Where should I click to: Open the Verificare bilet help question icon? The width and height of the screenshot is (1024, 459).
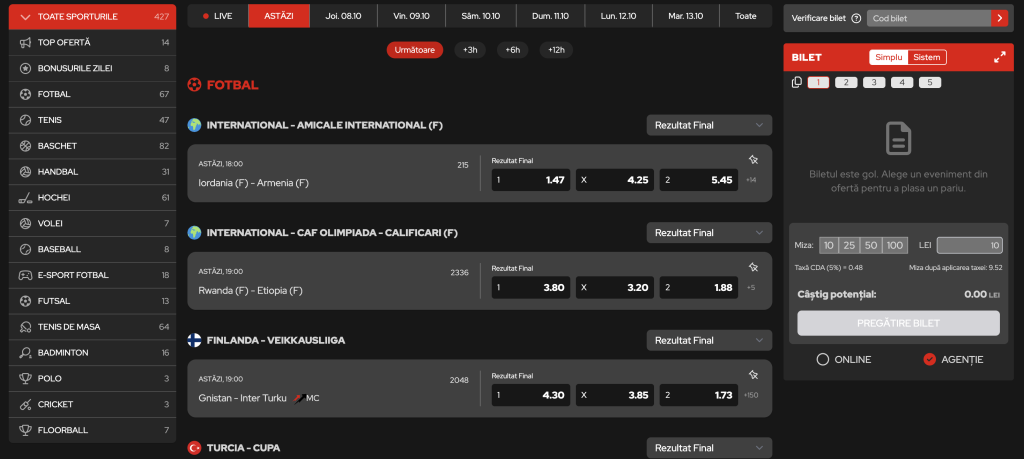click(856, 19)
